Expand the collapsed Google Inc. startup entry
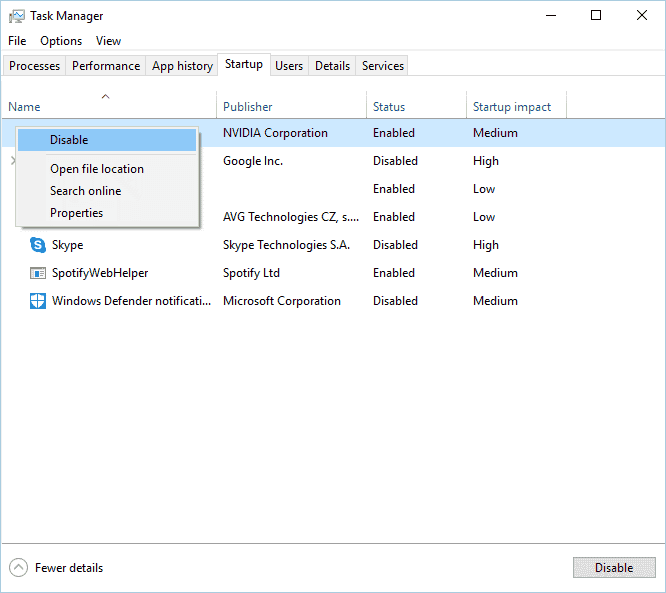The width and height of the screenshot is (666, 593). pyautogui.click(x=12, y=161)
